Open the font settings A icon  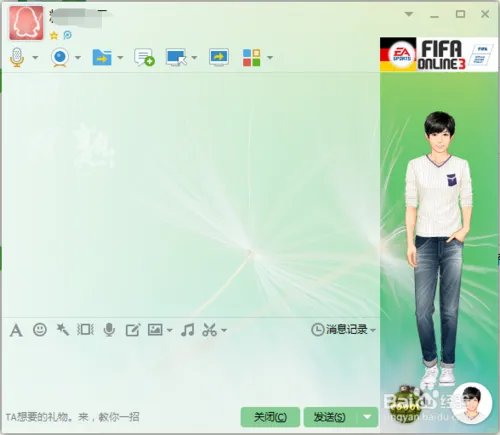pyautogui.click(x=16, y=330)
